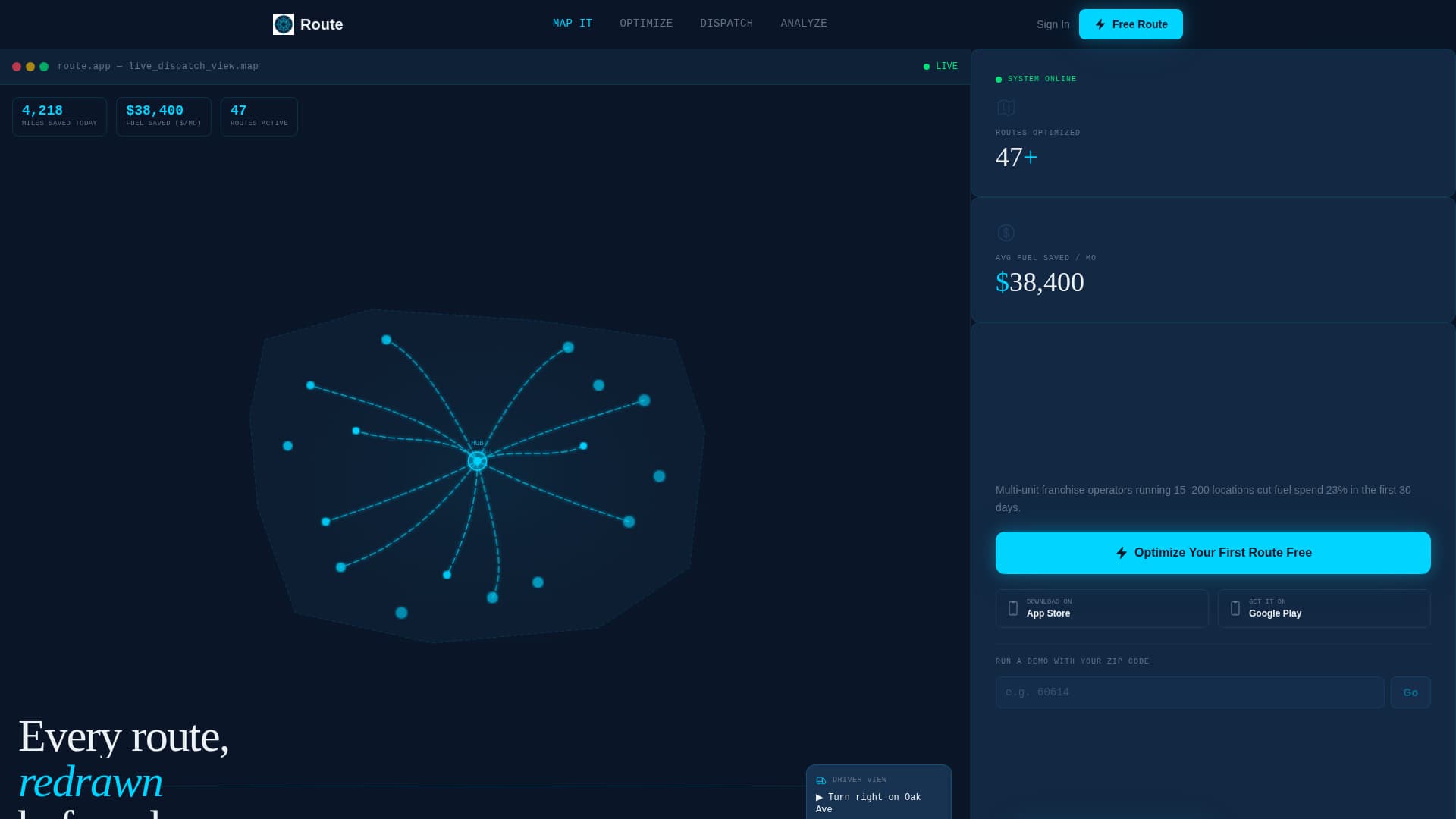This screenshot has width=1456, height=819.
Task: Click the map icon above Routes Optimized
Action: click(1006, 108)
